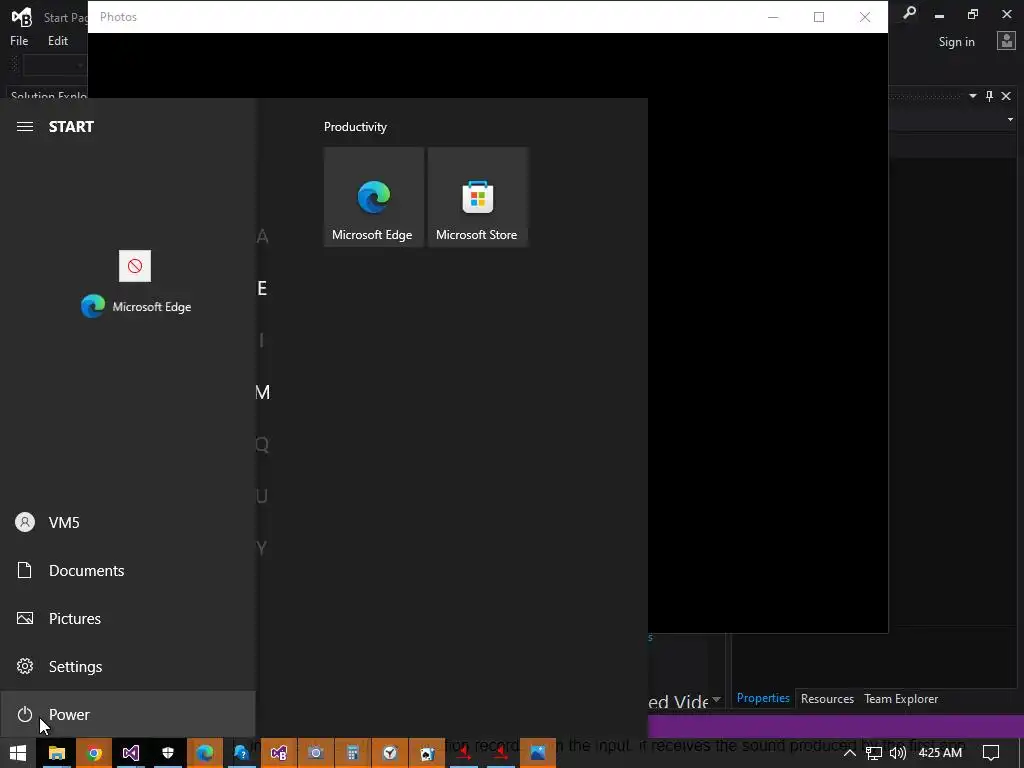
Task: Open Settings from the Start menu
Action: pos(127,666)
